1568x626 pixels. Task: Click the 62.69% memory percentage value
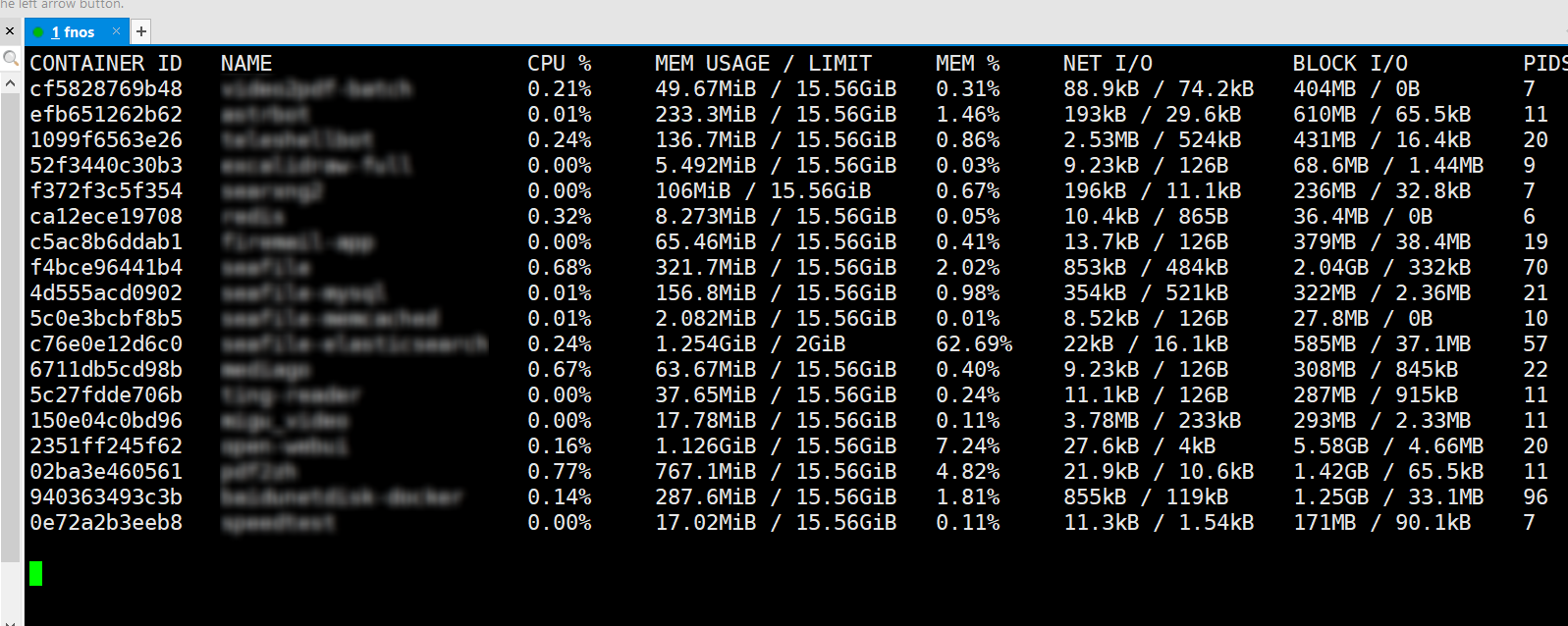click(974, 344)
